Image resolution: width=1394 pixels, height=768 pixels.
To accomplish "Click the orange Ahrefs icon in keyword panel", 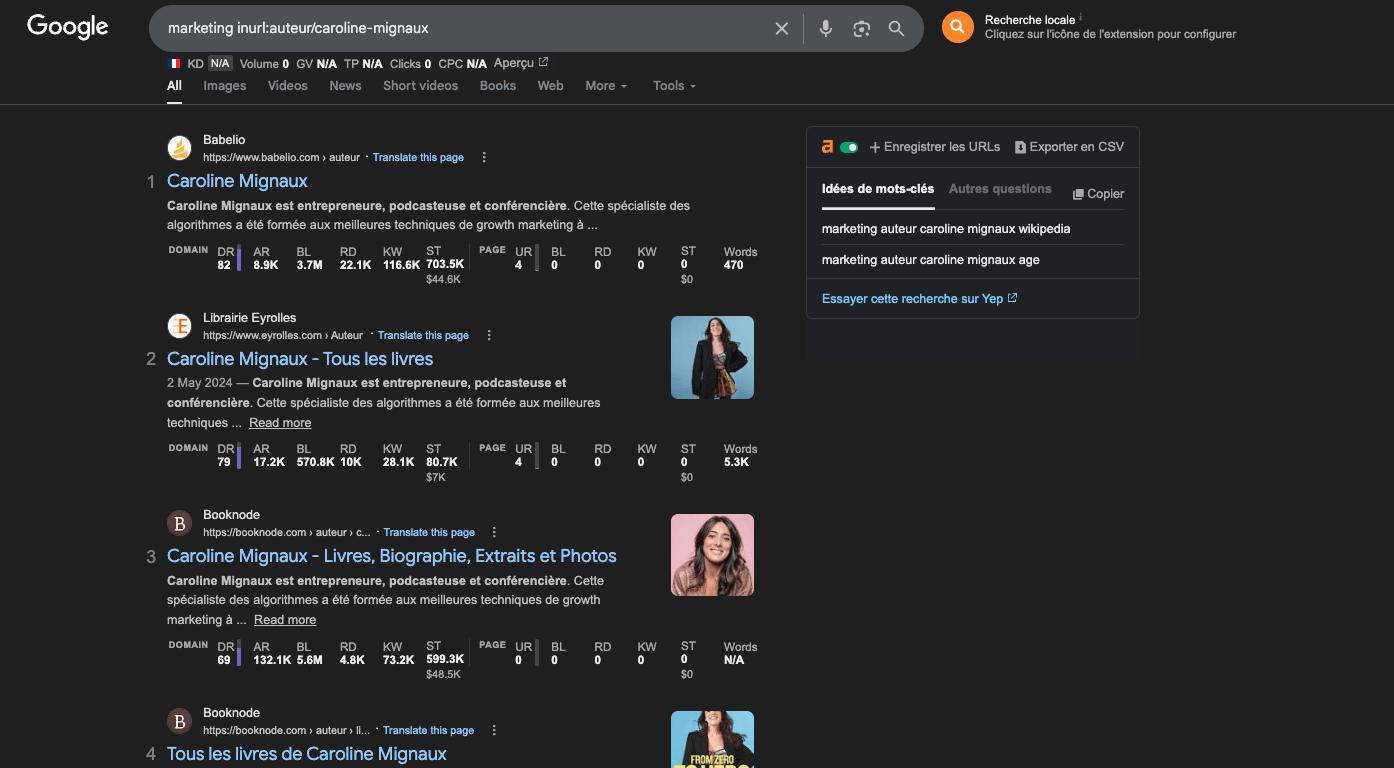I will click(827, 145).
